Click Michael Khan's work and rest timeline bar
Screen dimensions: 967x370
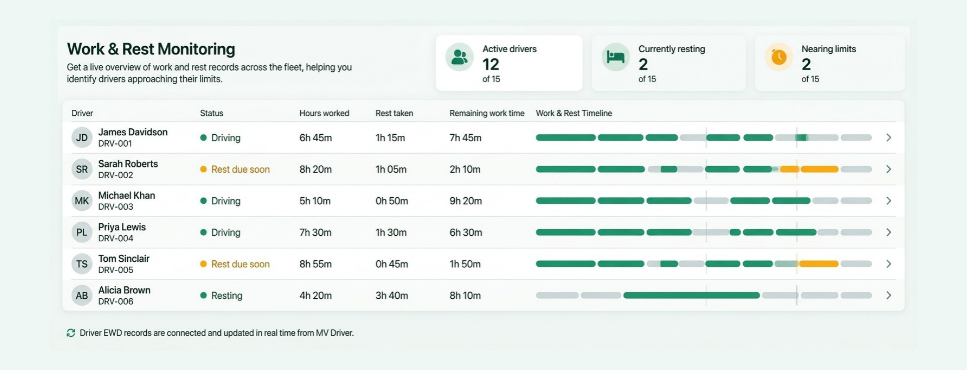[704, 201]
